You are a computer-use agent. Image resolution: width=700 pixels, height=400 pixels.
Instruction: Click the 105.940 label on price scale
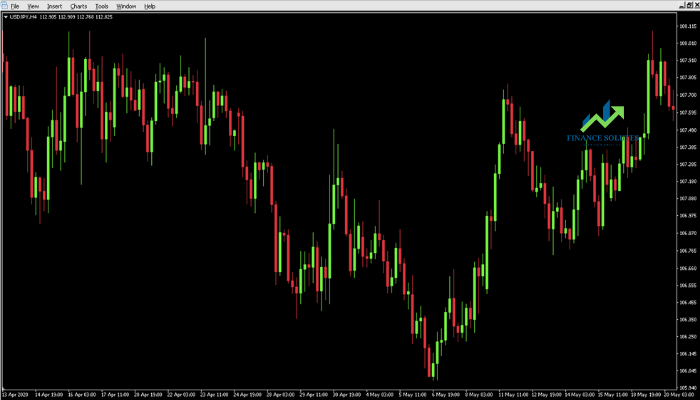point(688,388)
